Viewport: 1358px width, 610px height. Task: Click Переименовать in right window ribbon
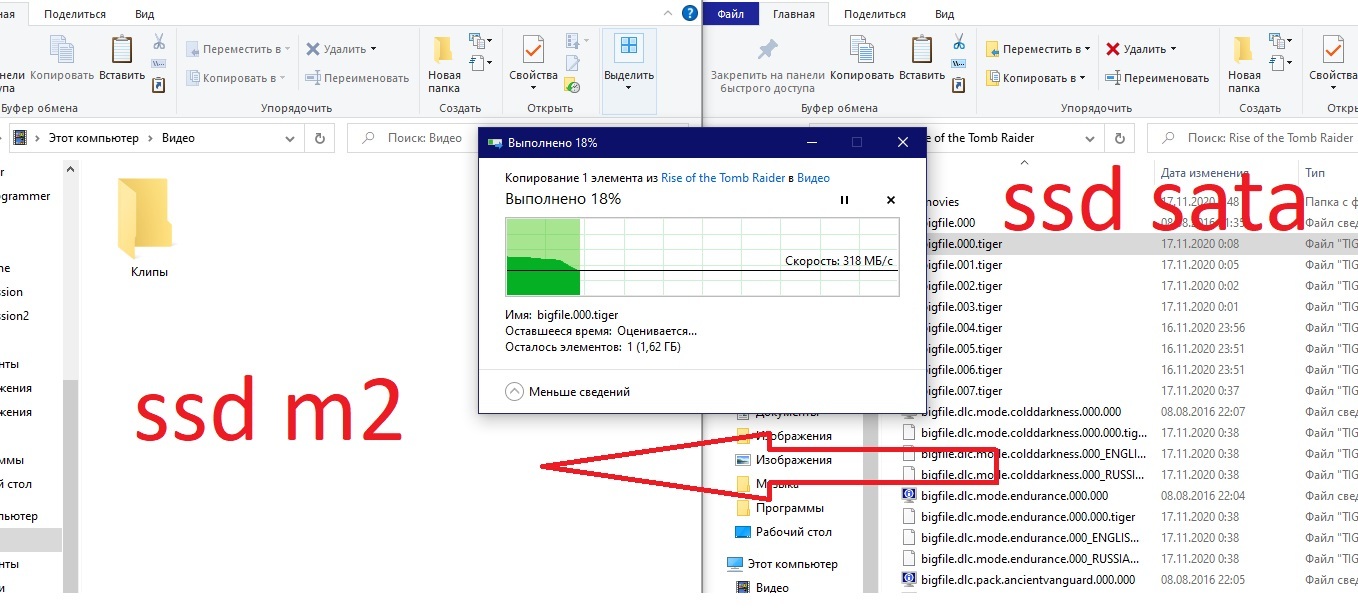1157,78
